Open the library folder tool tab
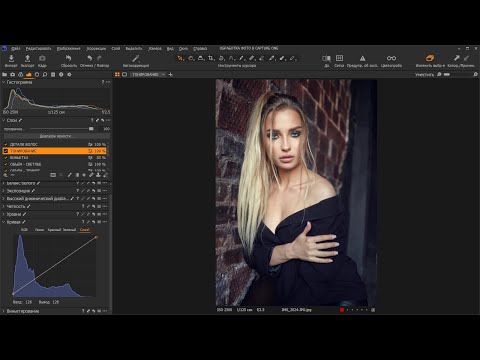Viewport: 480px width, 360px height. click(5, 75)
